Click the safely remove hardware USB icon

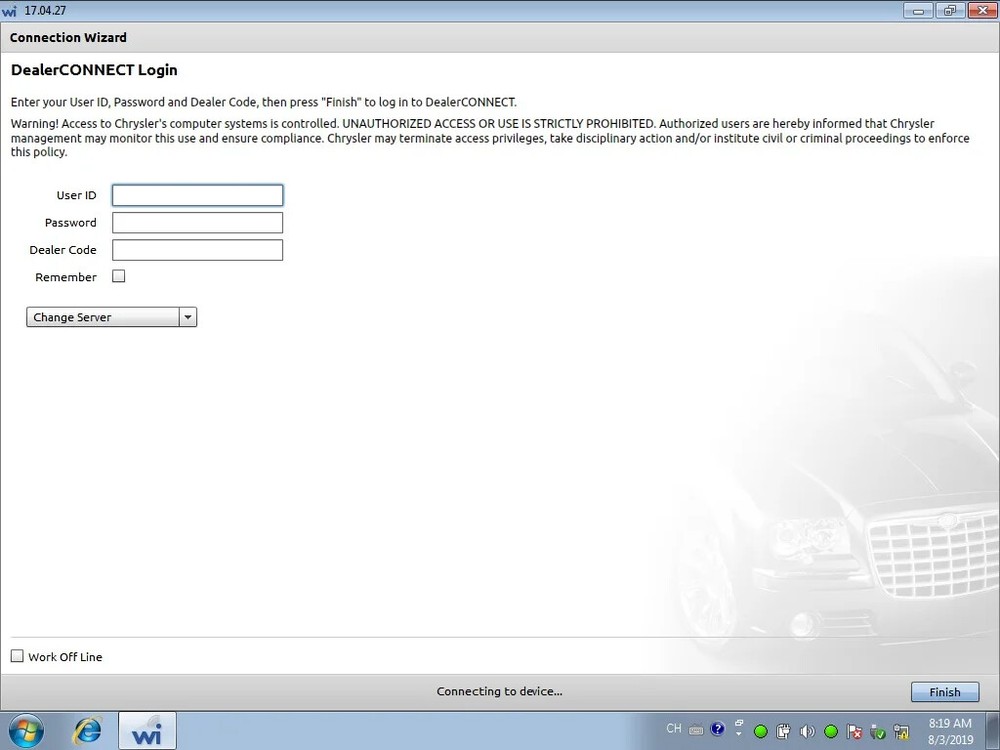[x=878, y=732]
